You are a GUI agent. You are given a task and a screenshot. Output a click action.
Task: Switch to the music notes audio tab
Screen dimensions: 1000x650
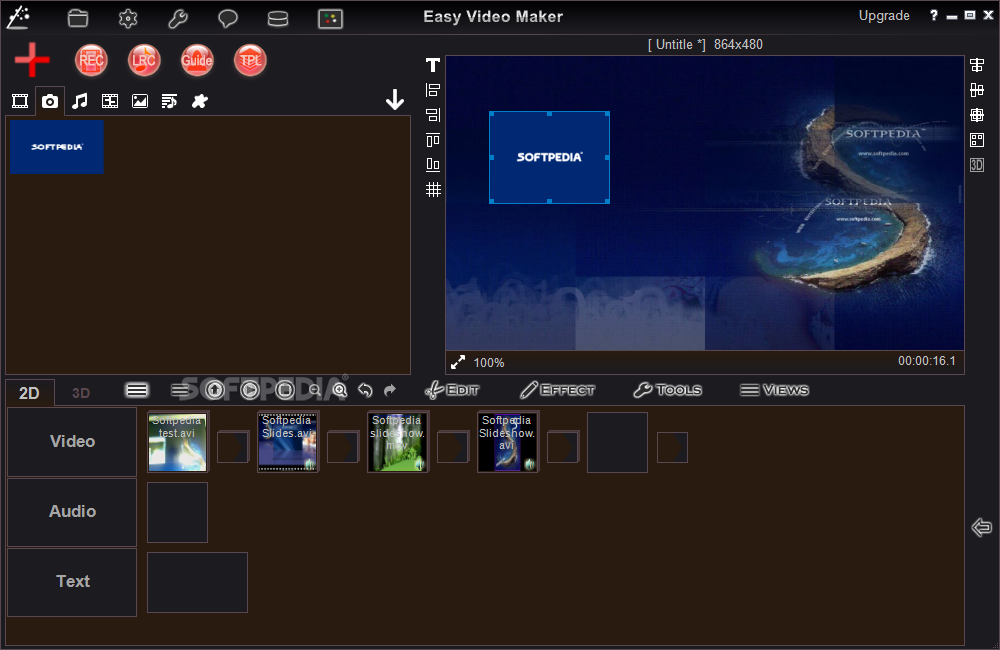80,101
